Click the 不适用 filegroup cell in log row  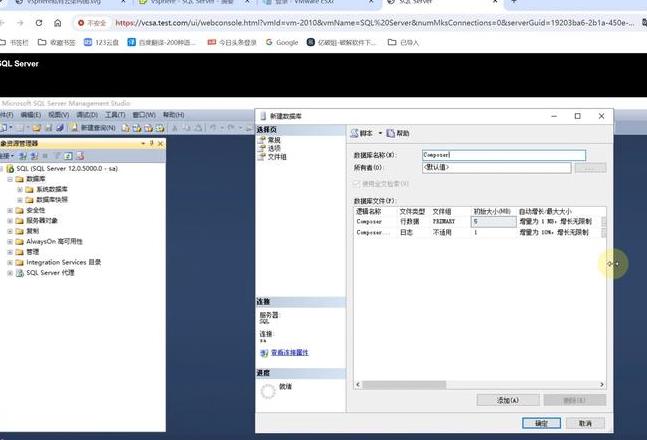tap(450, 232)
